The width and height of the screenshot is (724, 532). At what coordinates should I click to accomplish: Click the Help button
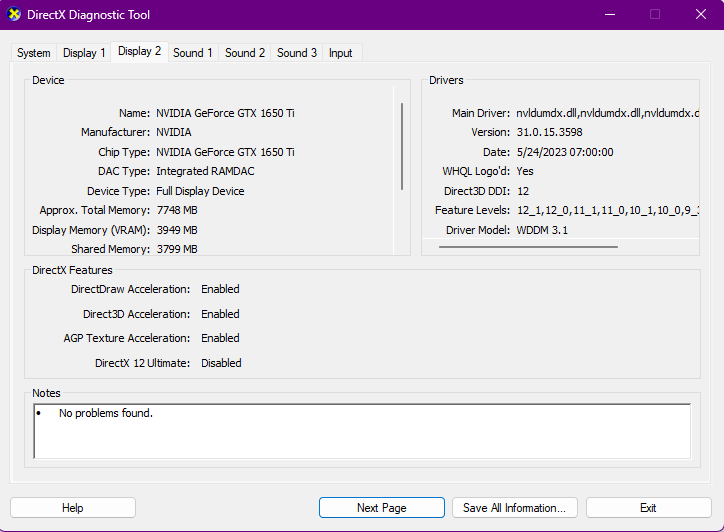[x=72, y=508]
